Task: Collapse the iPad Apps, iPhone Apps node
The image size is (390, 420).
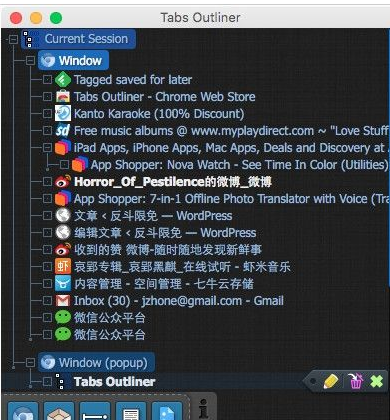Action: 48,148
